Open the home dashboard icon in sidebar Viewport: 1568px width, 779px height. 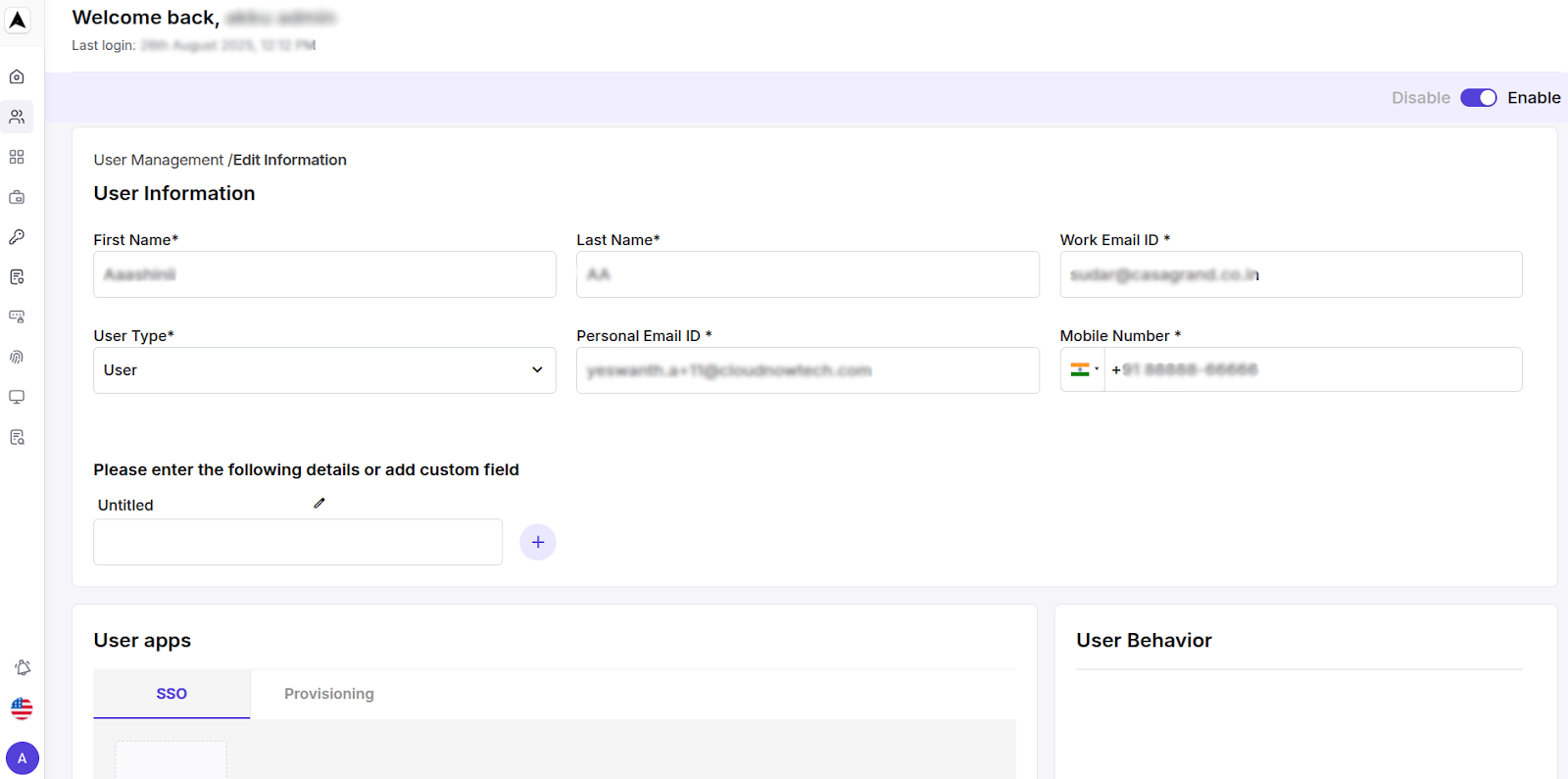(17, 76)
